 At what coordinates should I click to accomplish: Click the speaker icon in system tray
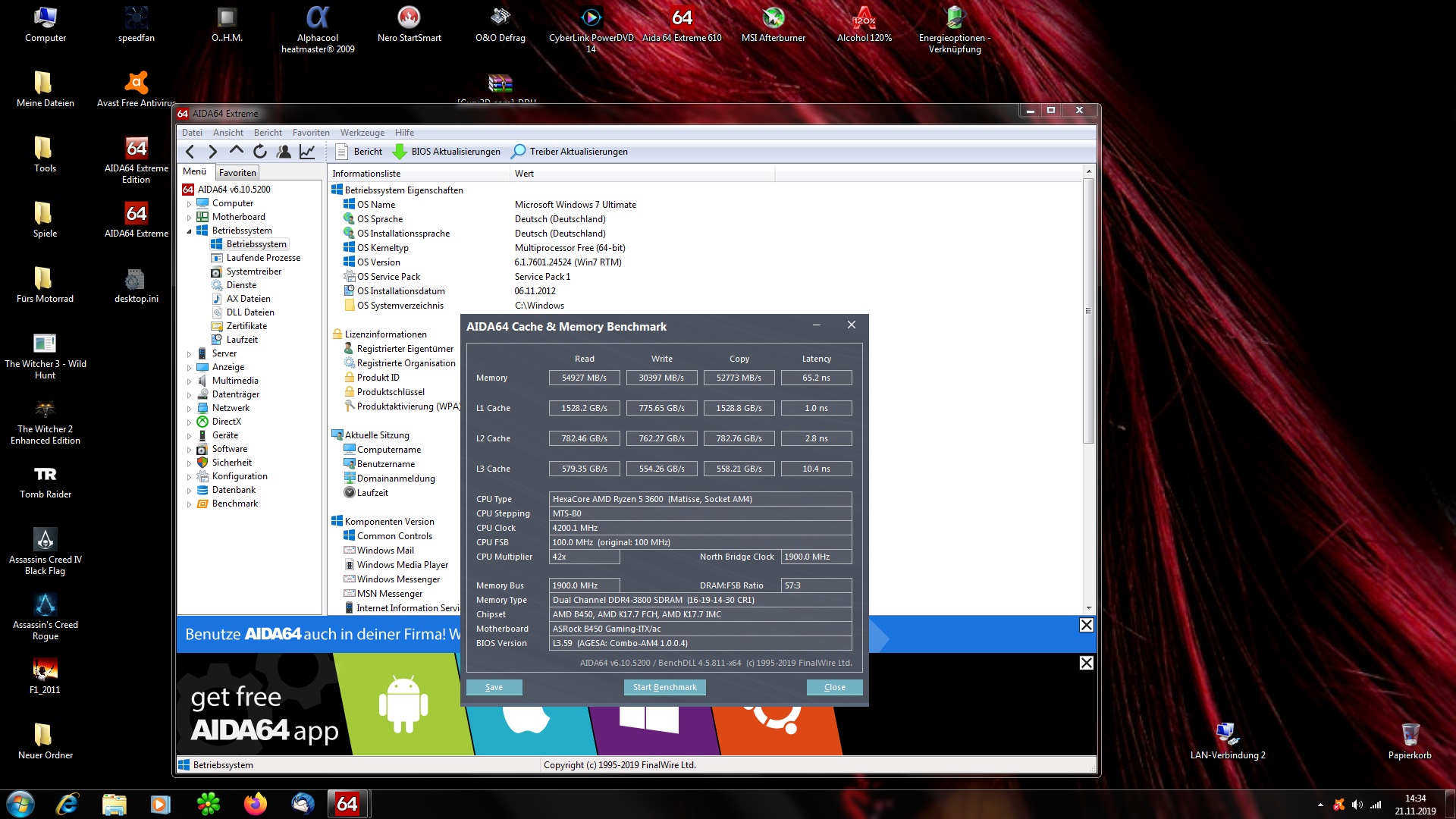pyautogui.click(x=1359, y=804)
